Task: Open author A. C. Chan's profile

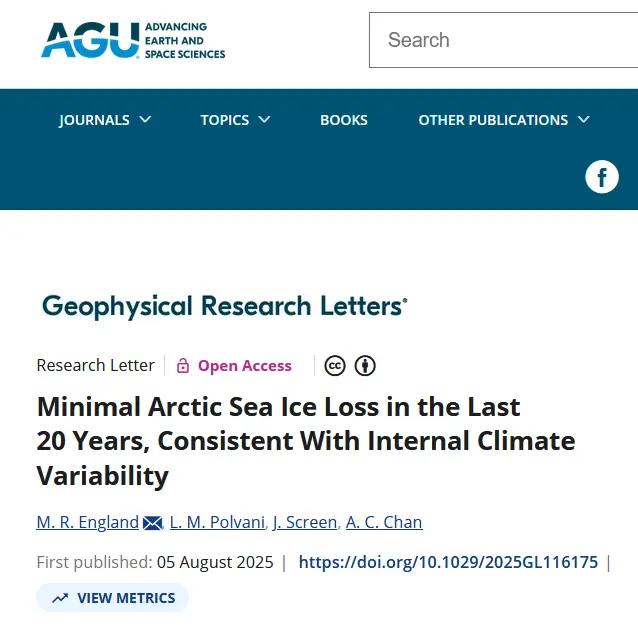Action: pyautogui.click(x=384, y=522)
